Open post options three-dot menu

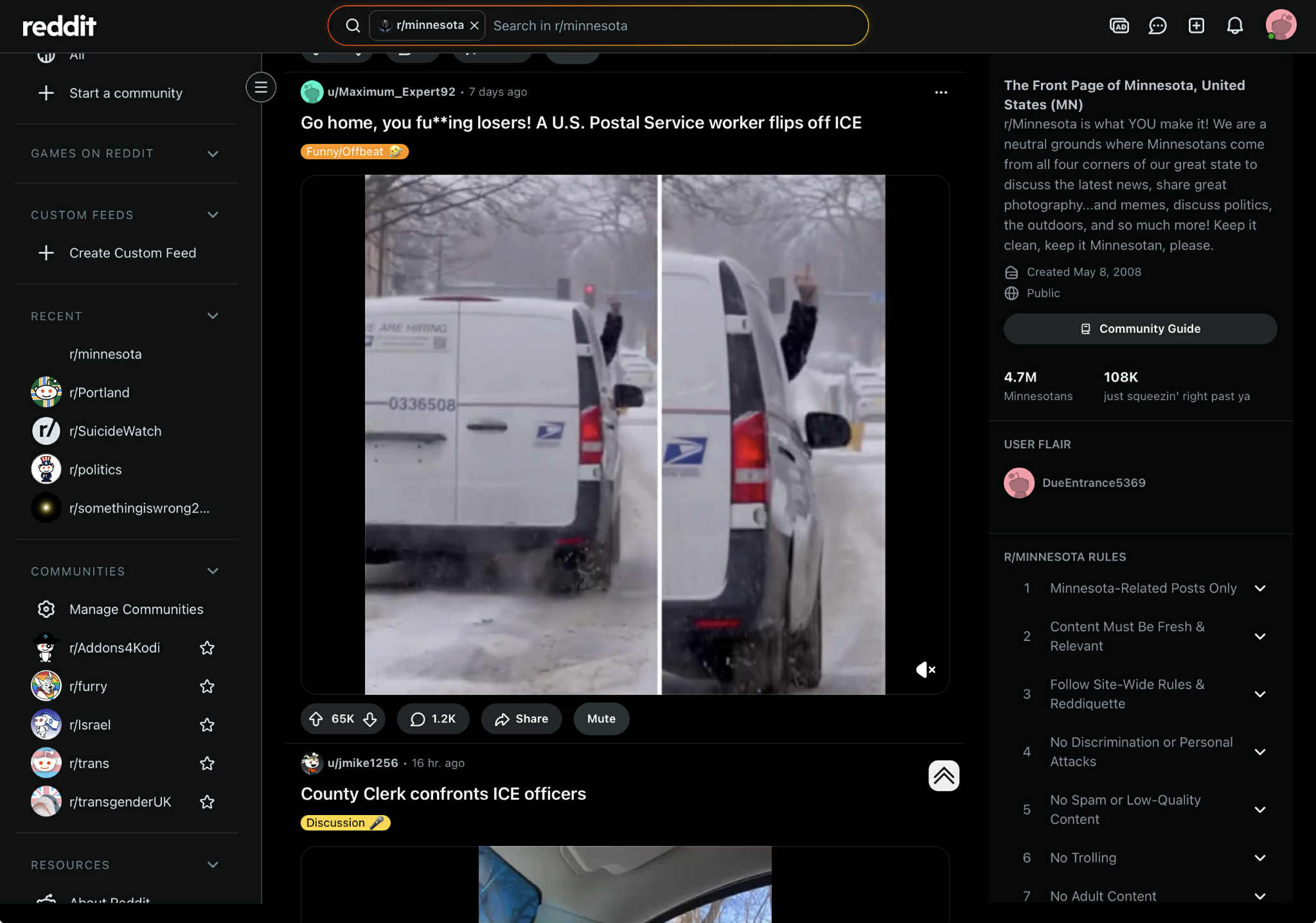pyautogui.click(x=941, y=92)
